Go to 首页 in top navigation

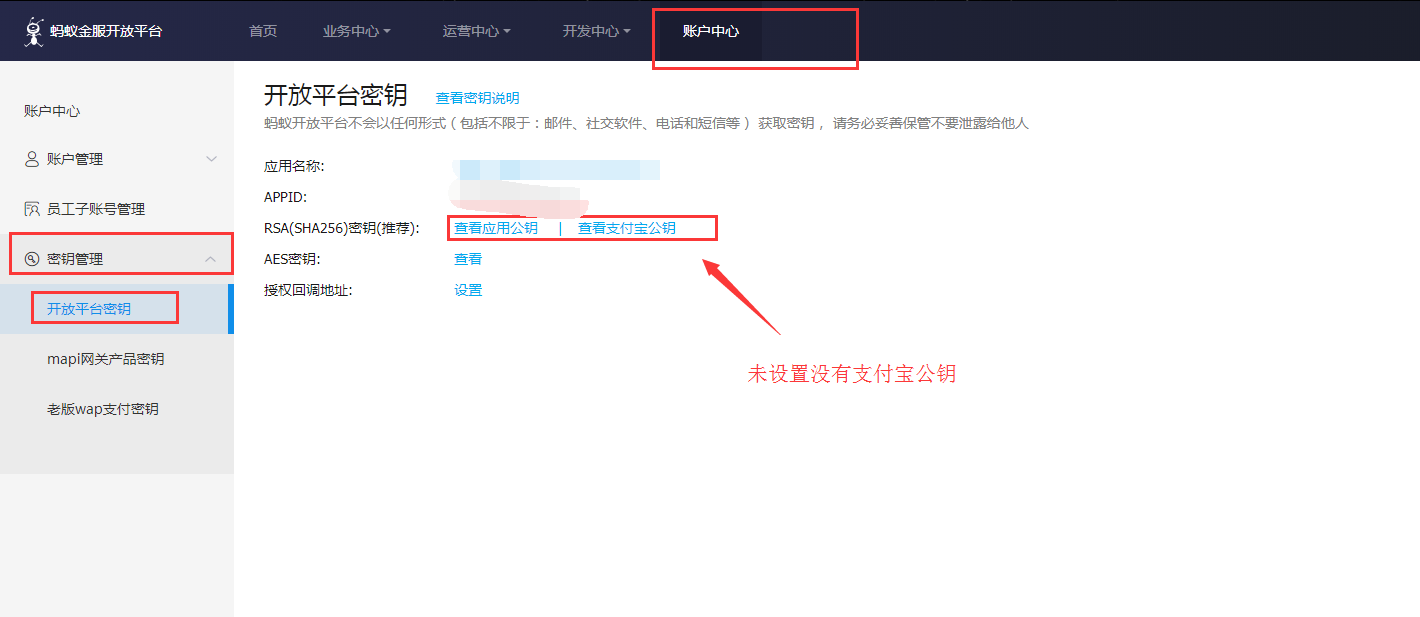coord(263,31)
